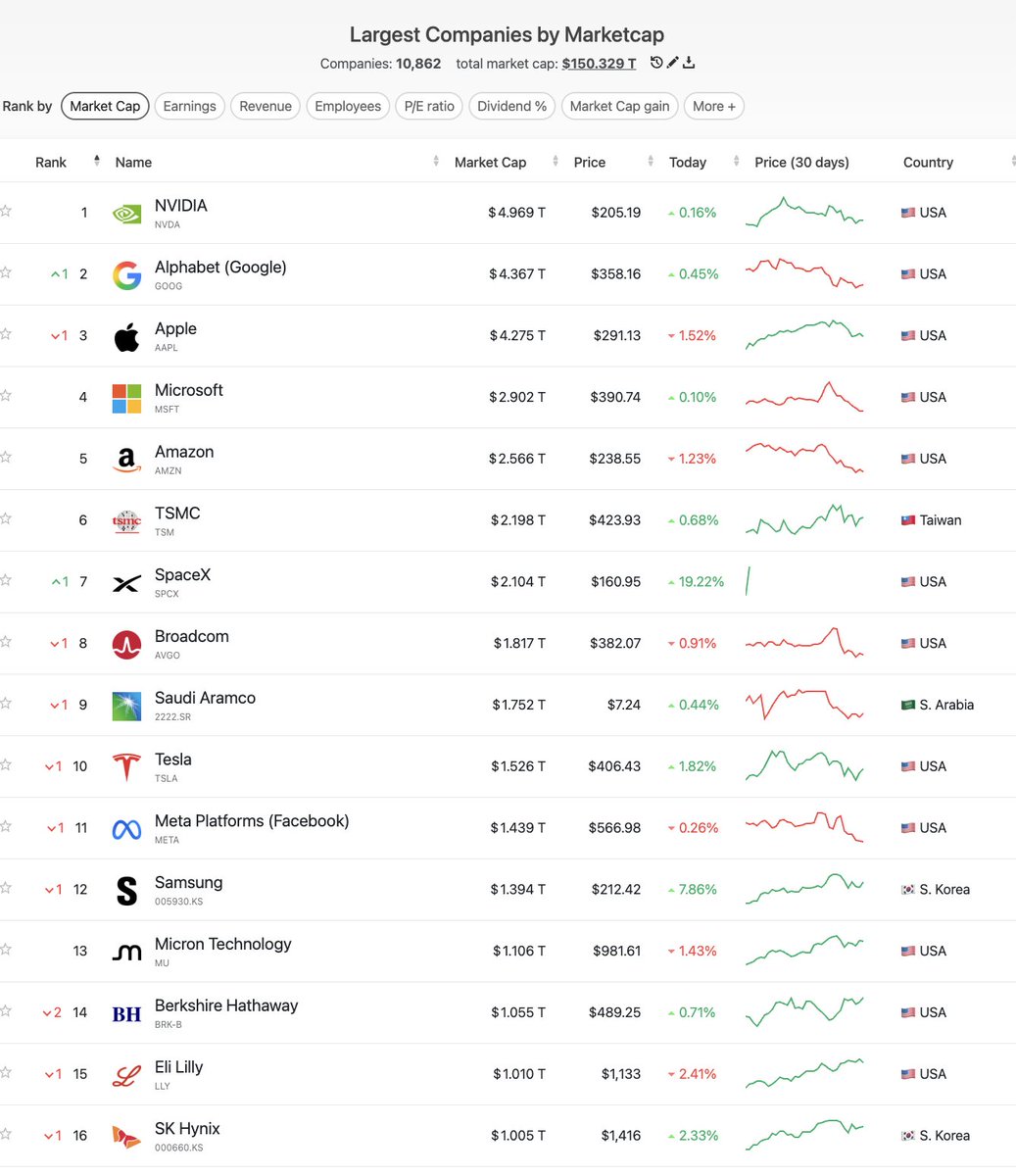This screenshot has height=1176, width=1016.
Task: Switch ranking to Earnings
Action: [x=189, y=106]
